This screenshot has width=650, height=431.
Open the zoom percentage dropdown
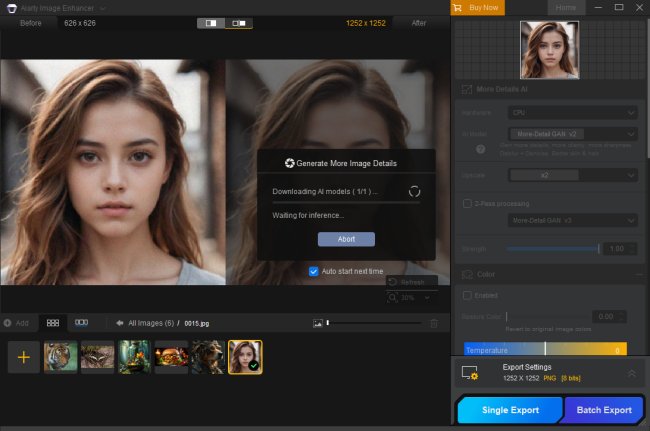(x=427, y=298)
